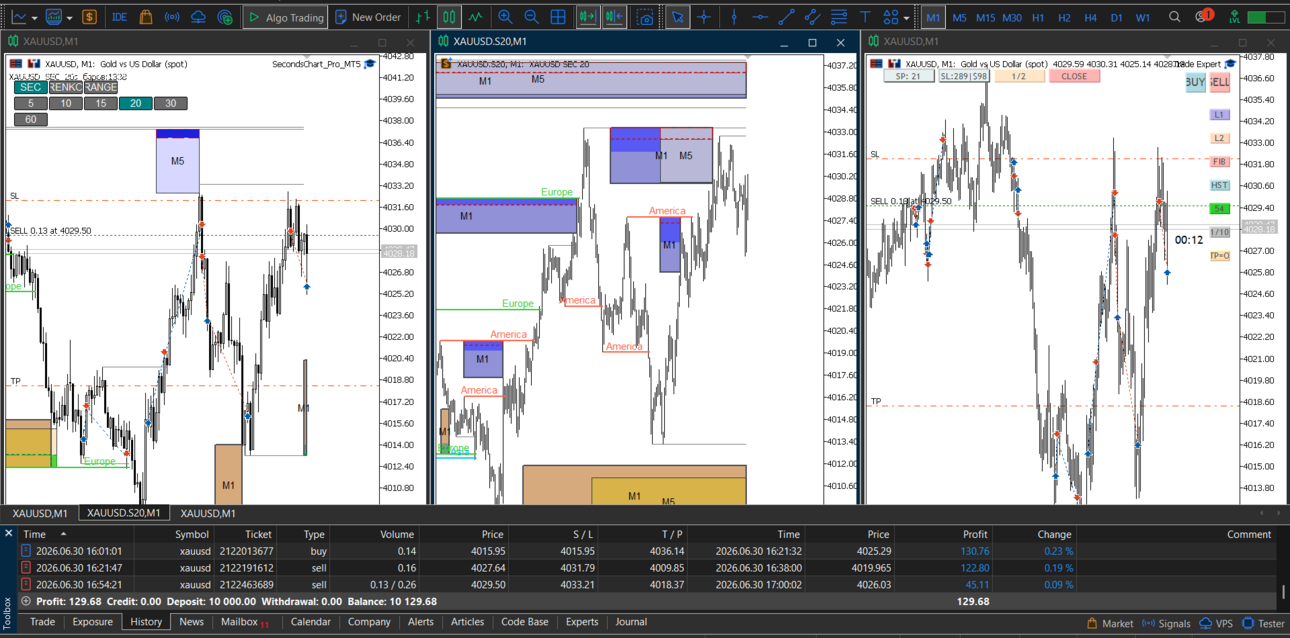Select the text label tool
Image resolution: width=1290 pixels, height=638 pixels.
coord(865,17)
